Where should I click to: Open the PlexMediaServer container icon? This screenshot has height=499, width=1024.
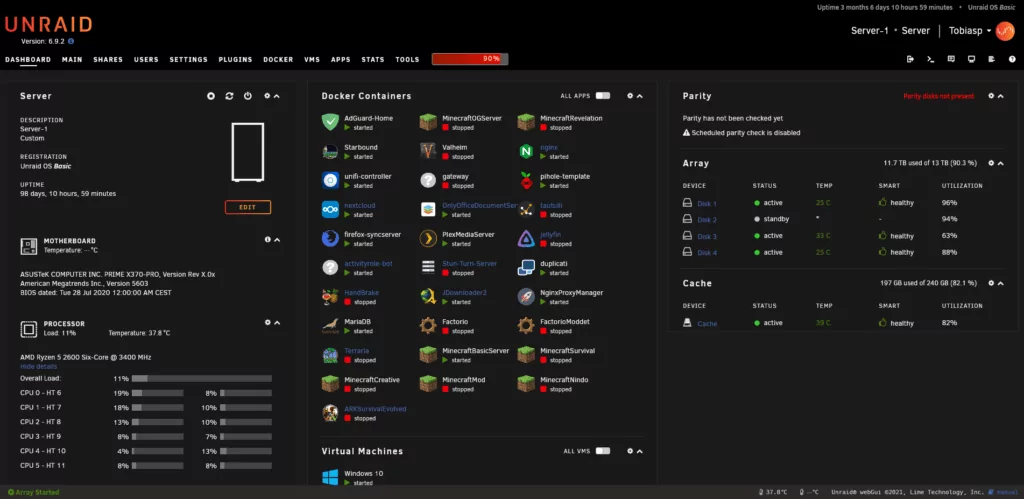tap(428, 238)
